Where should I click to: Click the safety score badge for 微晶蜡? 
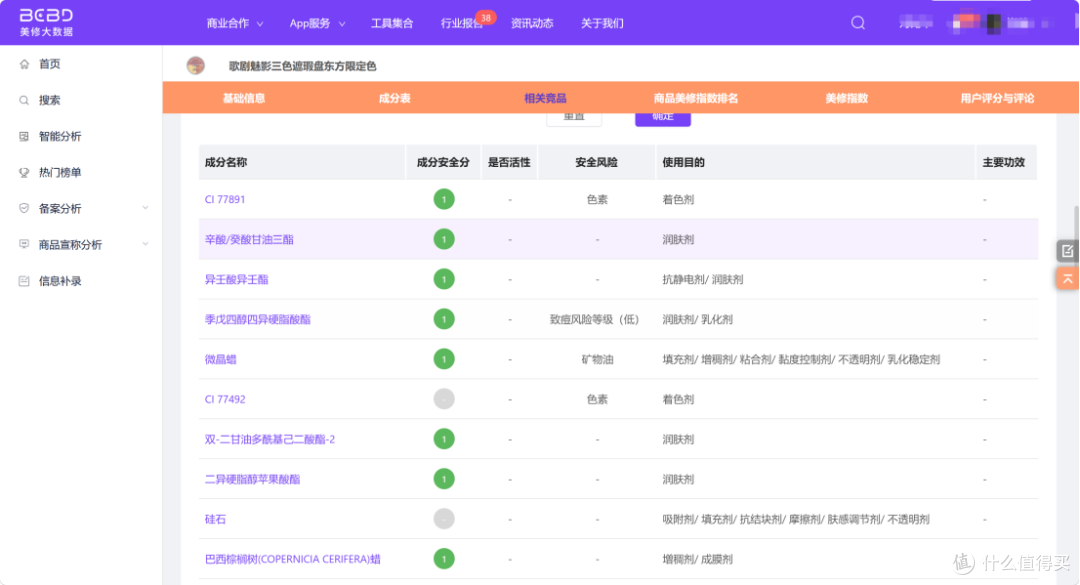(x=444, y=359)
